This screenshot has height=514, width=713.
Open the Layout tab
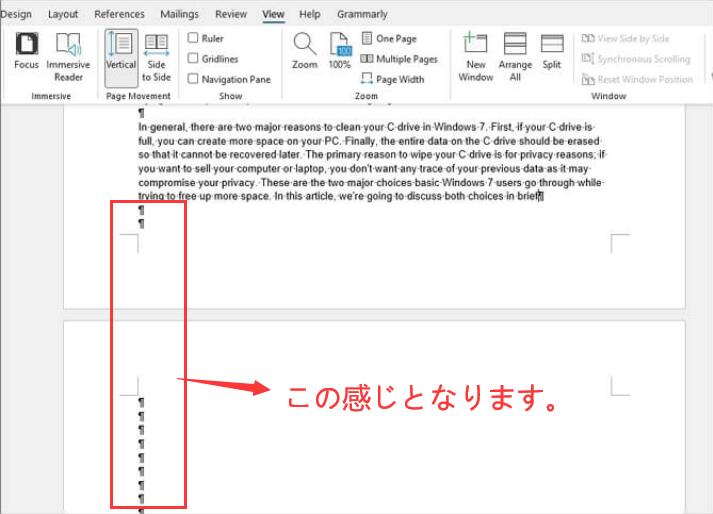pos(63,14)
